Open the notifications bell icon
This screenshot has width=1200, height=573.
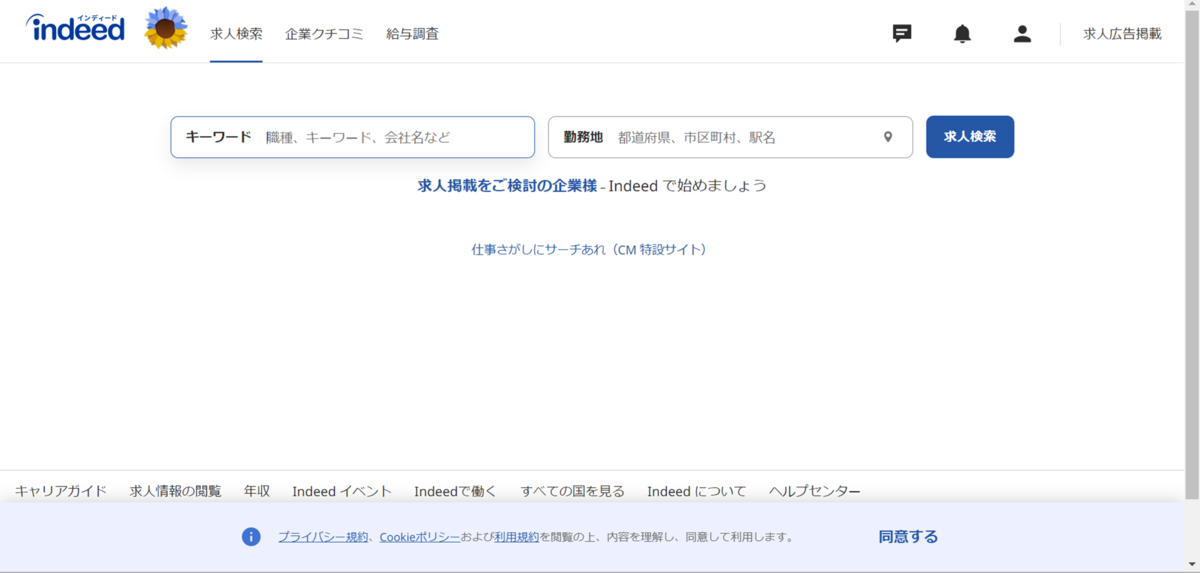click(x=962, y=34)
